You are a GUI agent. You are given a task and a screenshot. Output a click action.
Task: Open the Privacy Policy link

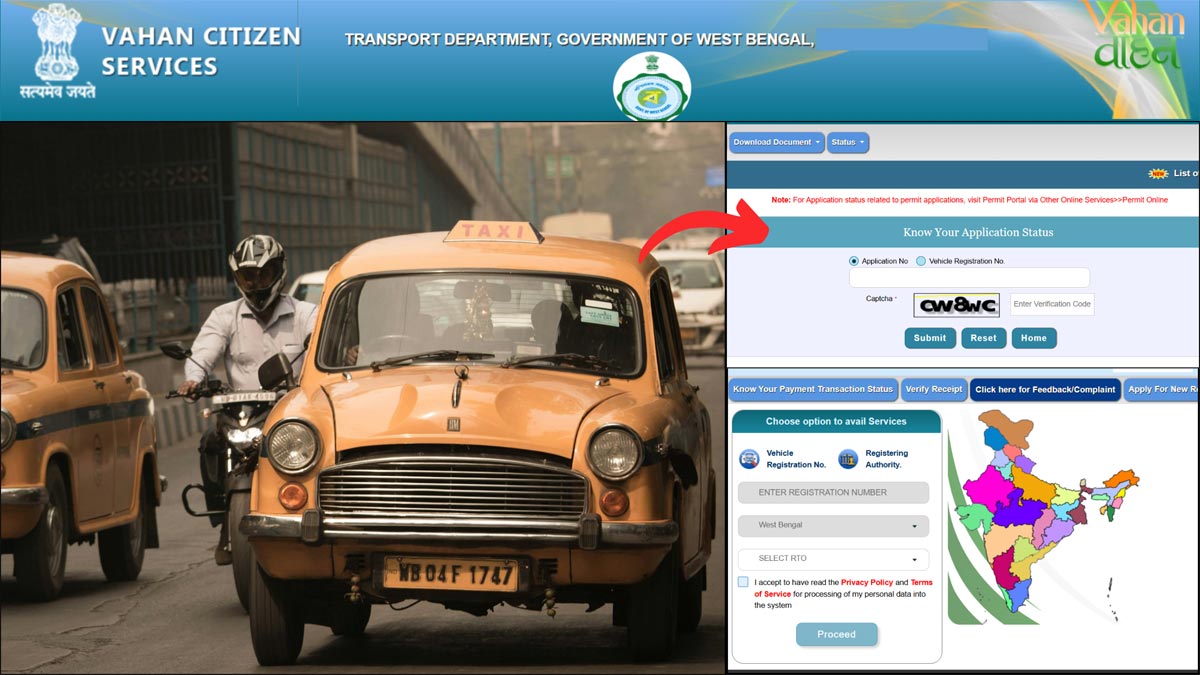[x=865, y=581]
